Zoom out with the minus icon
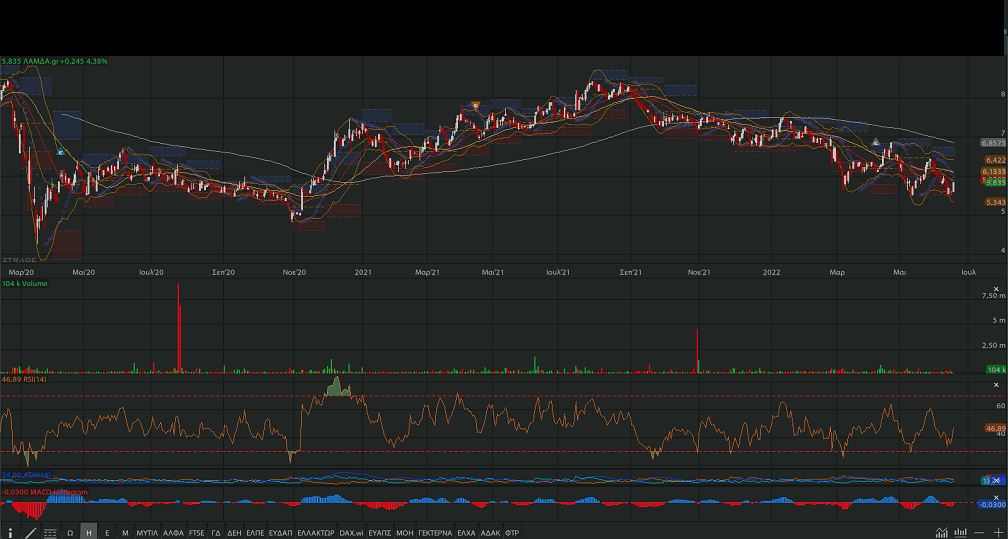1008x539 pixels. coord(981,532)
